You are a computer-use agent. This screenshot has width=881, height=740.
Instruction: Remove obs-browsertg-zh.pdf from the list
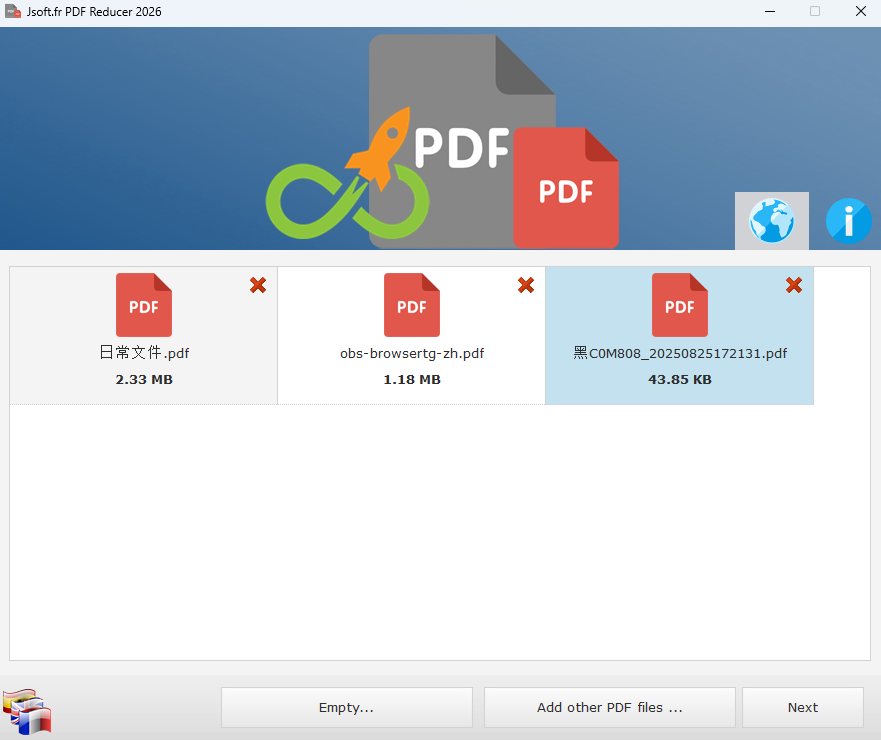[x=526, y=286]
